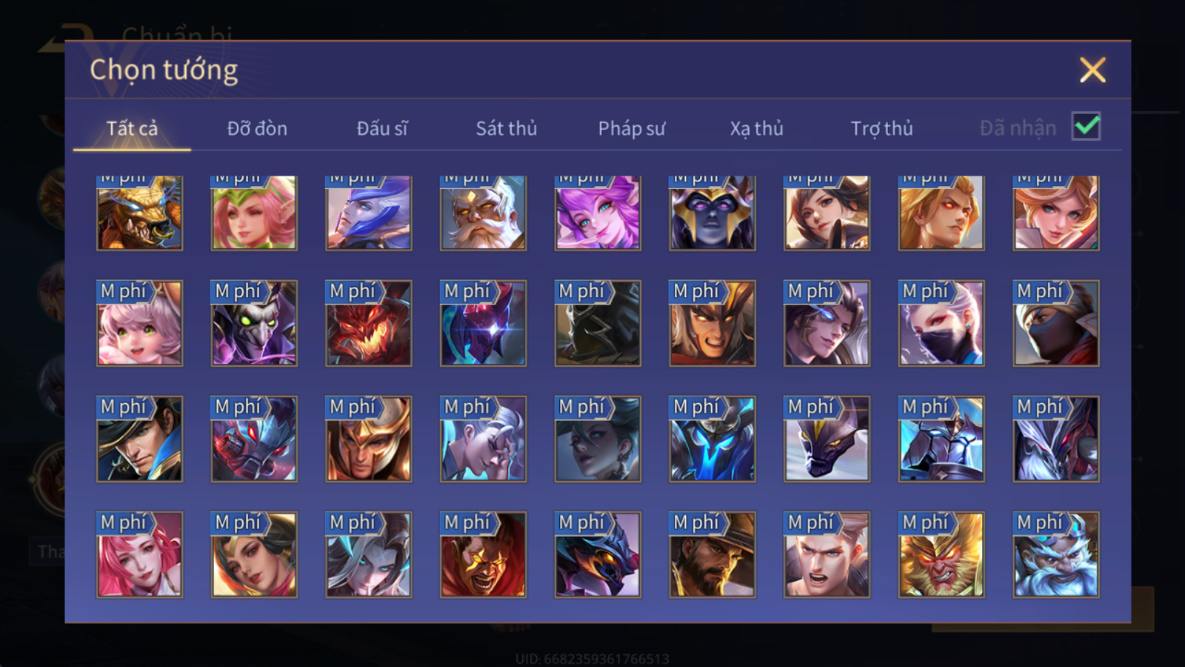The image size is (1185, 667).
Task: Select the golden spartan helmet hero
Action: pos(369,439)
